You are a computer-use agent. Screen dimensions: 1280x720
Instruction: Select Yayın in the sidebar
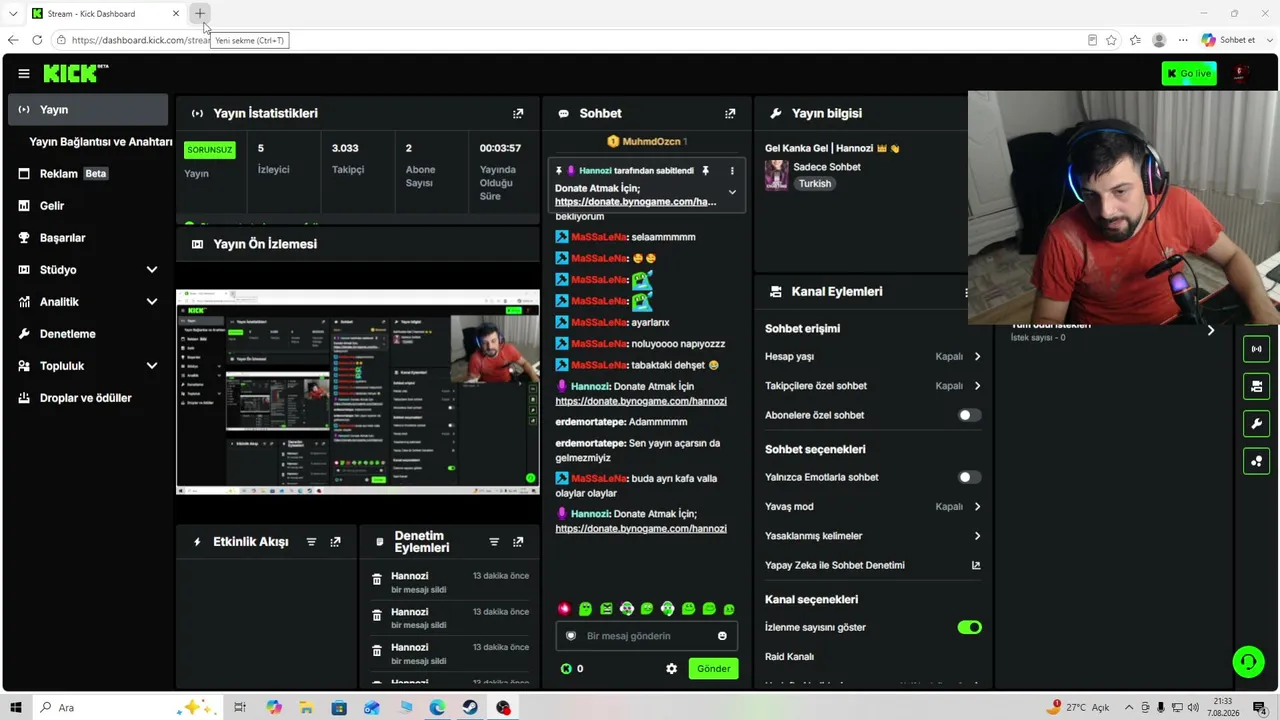pos(89,110)
